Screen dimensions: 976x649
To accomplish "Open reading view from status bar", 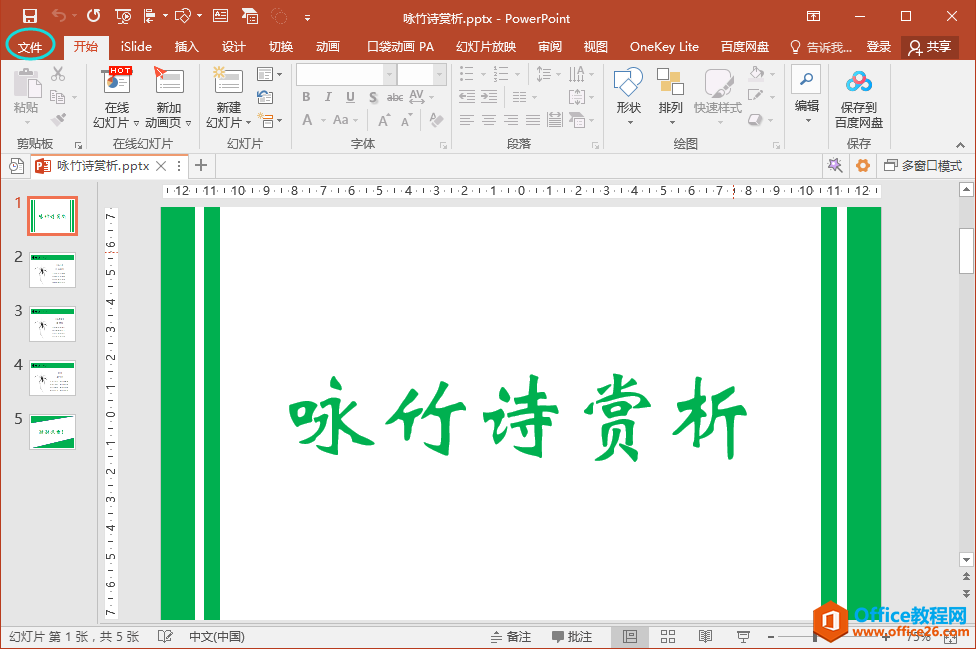I will 705,636.
